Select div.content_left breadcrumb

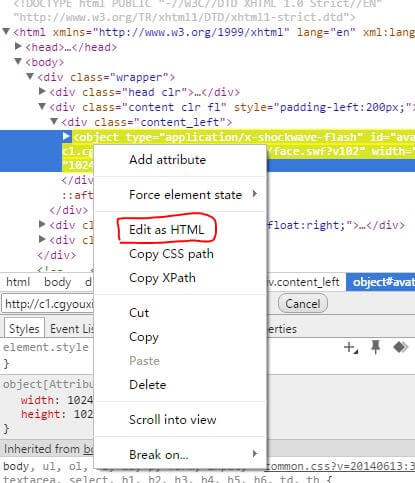303,282
